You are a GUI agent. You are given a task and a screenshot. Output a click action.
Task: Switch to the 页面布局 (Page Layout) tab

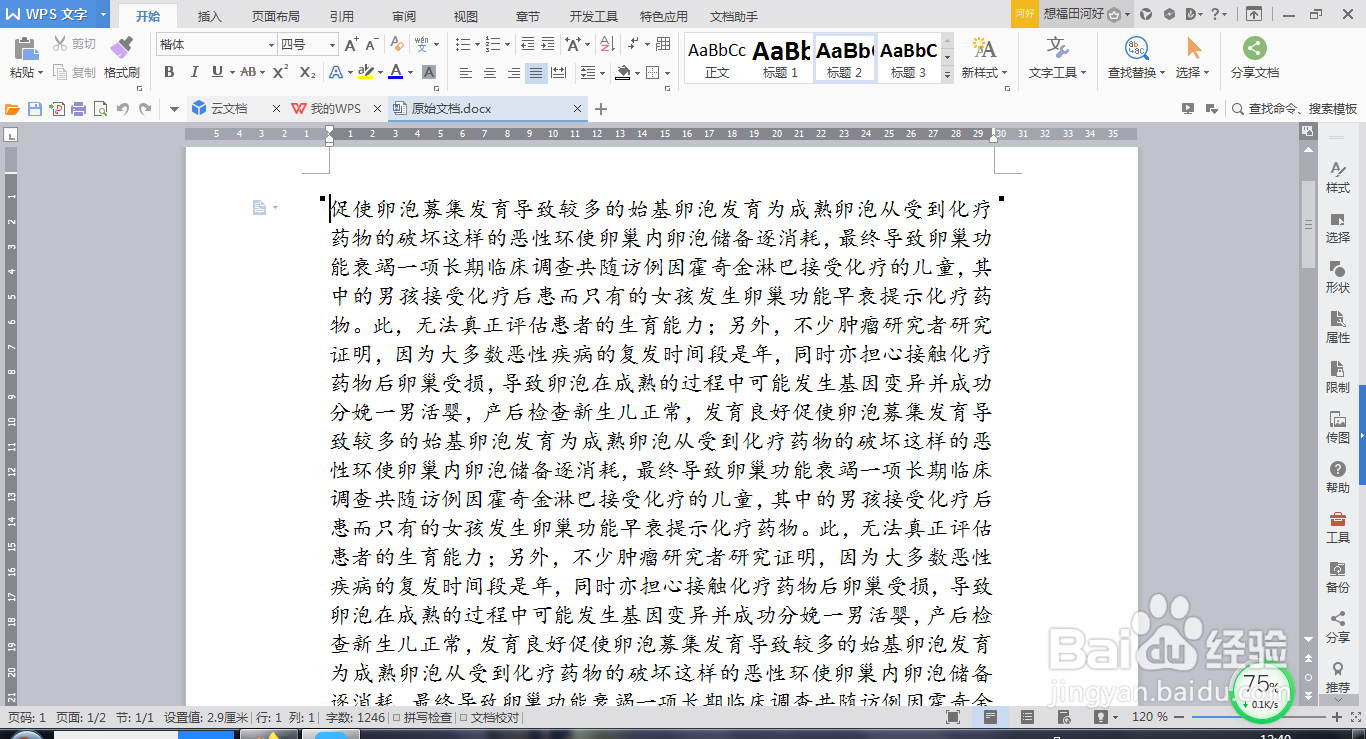pyautogui.click(x=276, y=16)
